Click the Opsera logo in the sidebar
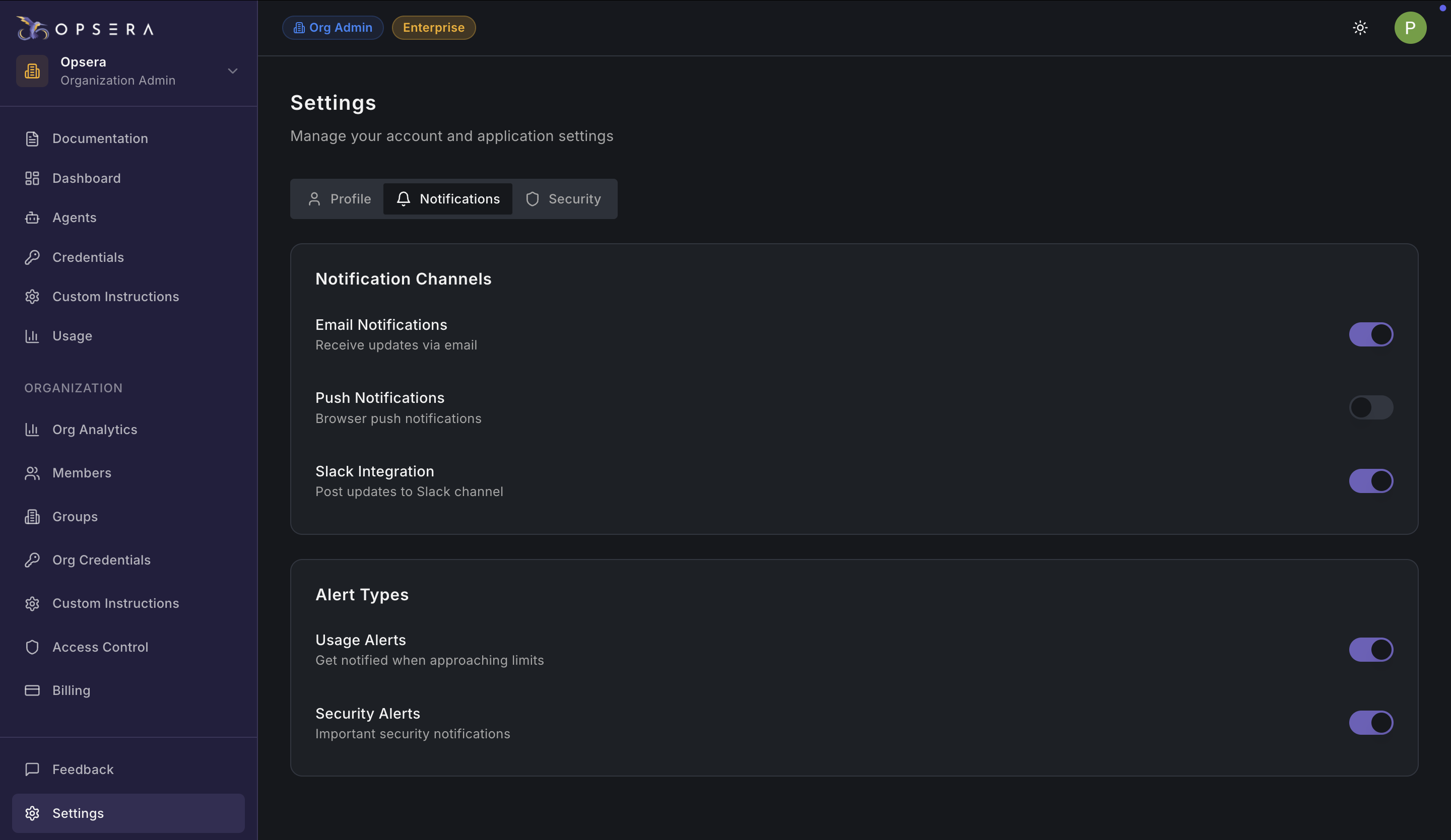 click(x=85, y=28)
